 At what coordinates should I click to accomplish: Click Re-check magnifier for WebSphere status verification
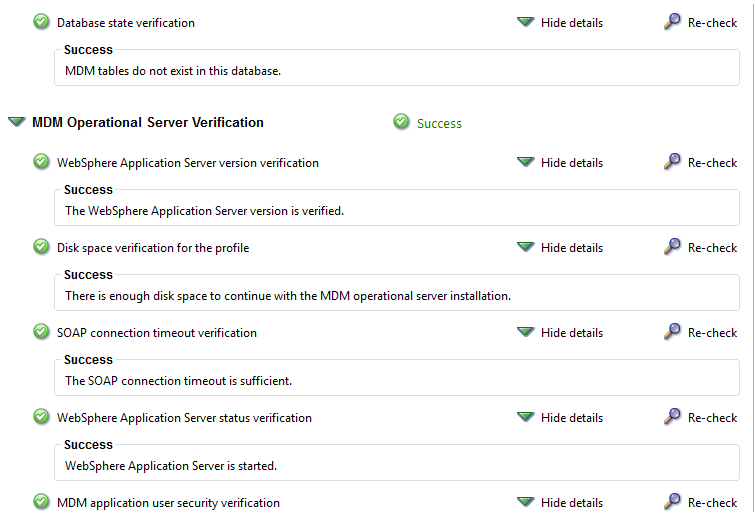[672, 416]
